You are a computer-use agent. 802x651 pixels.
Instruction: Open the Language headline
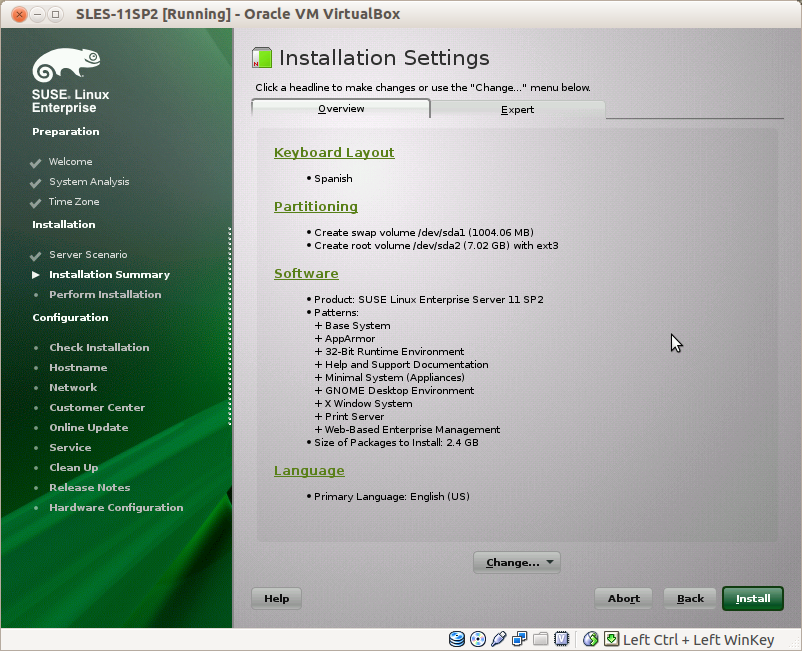309,470
